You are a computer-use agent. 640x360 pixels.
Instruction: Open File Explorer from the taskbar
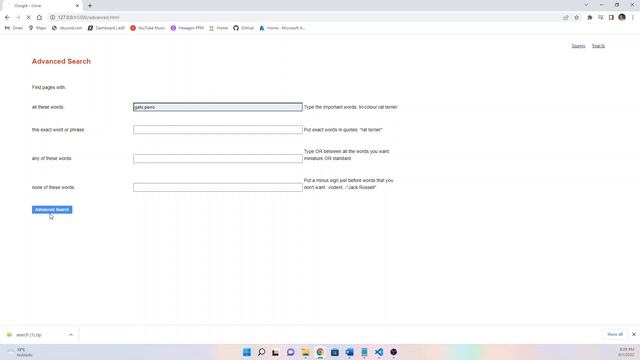coord(305,352)
